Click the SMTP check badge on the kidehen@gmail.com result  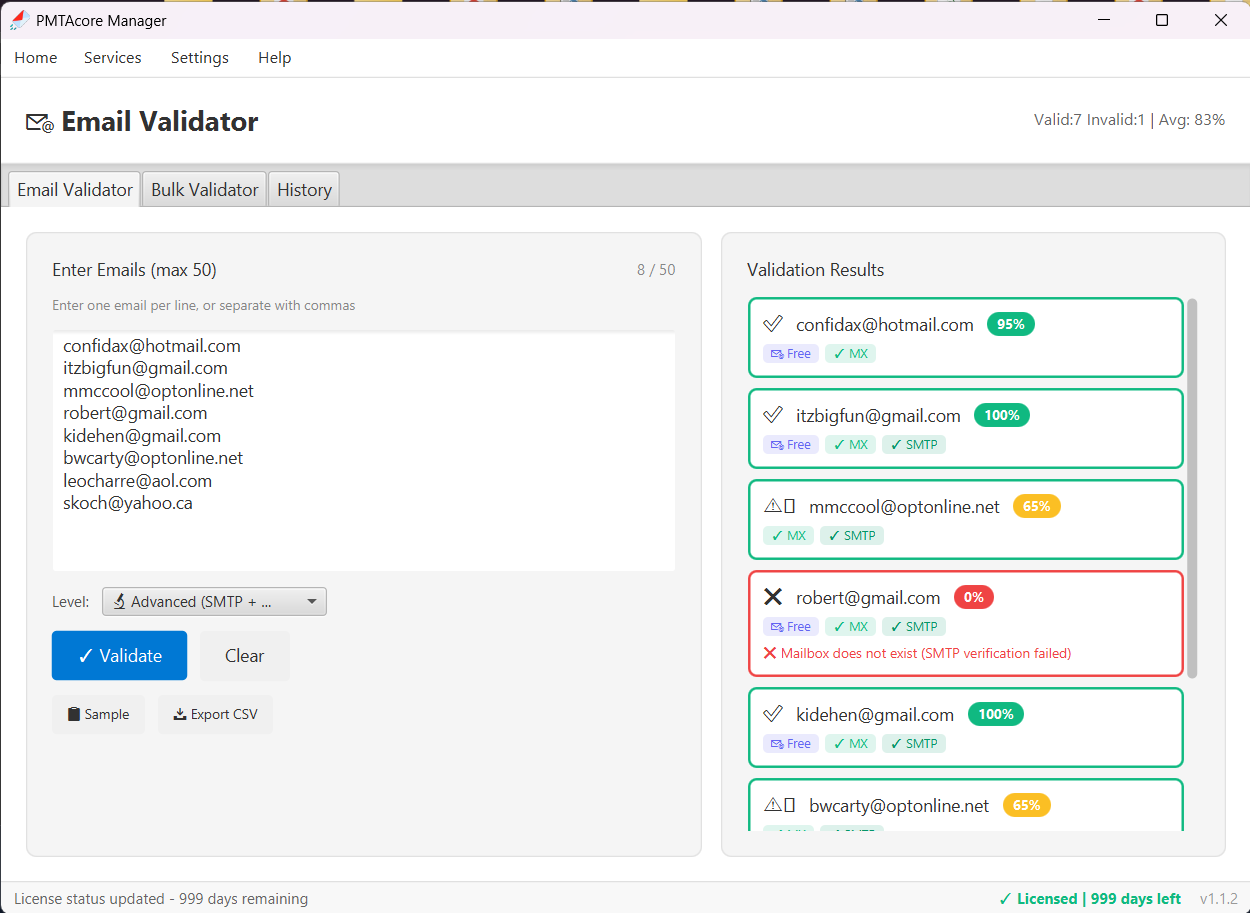coord(913,743)
